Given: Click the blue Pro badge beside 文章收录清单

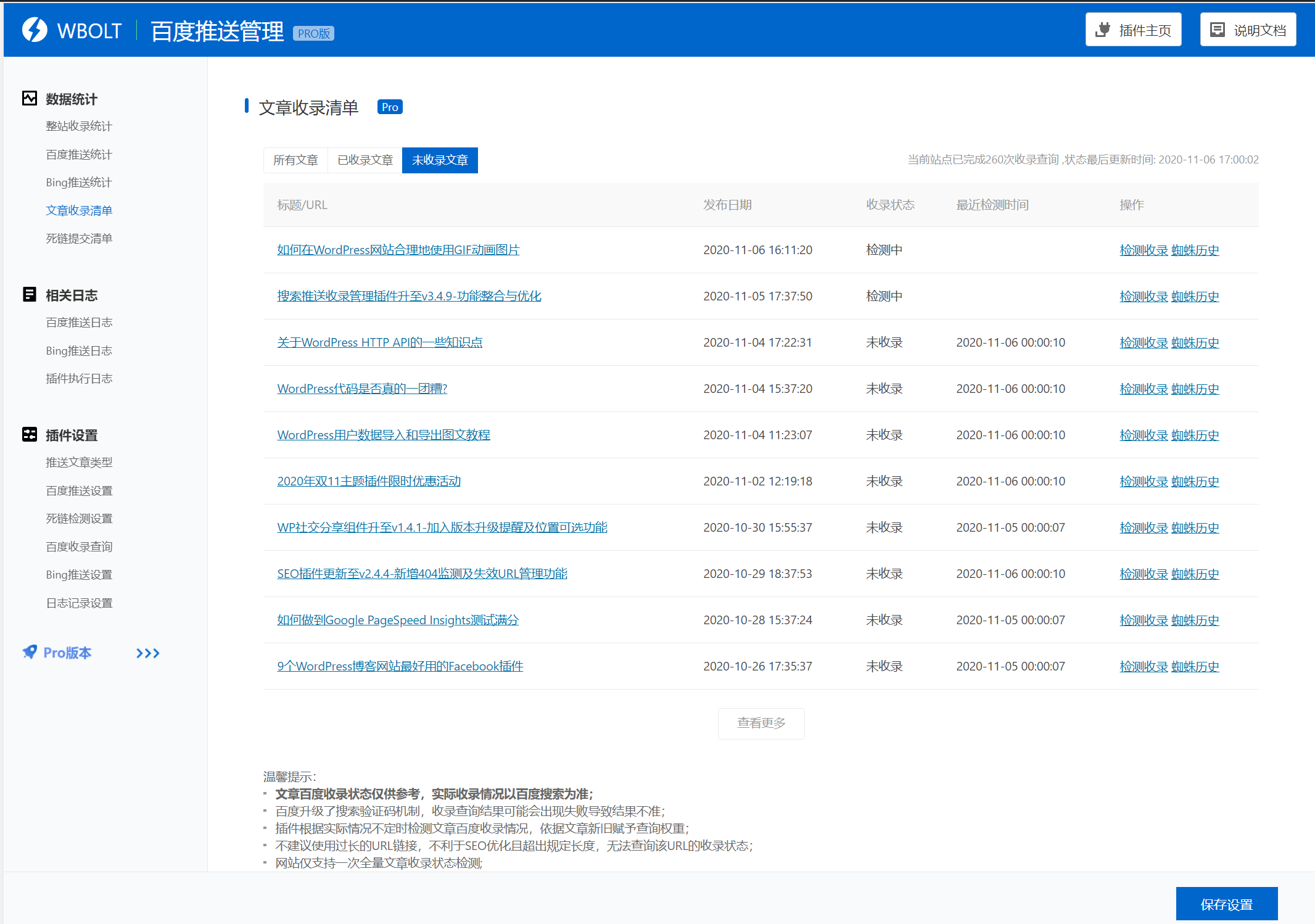Looking at the screenshot, I should coord(390,107).
